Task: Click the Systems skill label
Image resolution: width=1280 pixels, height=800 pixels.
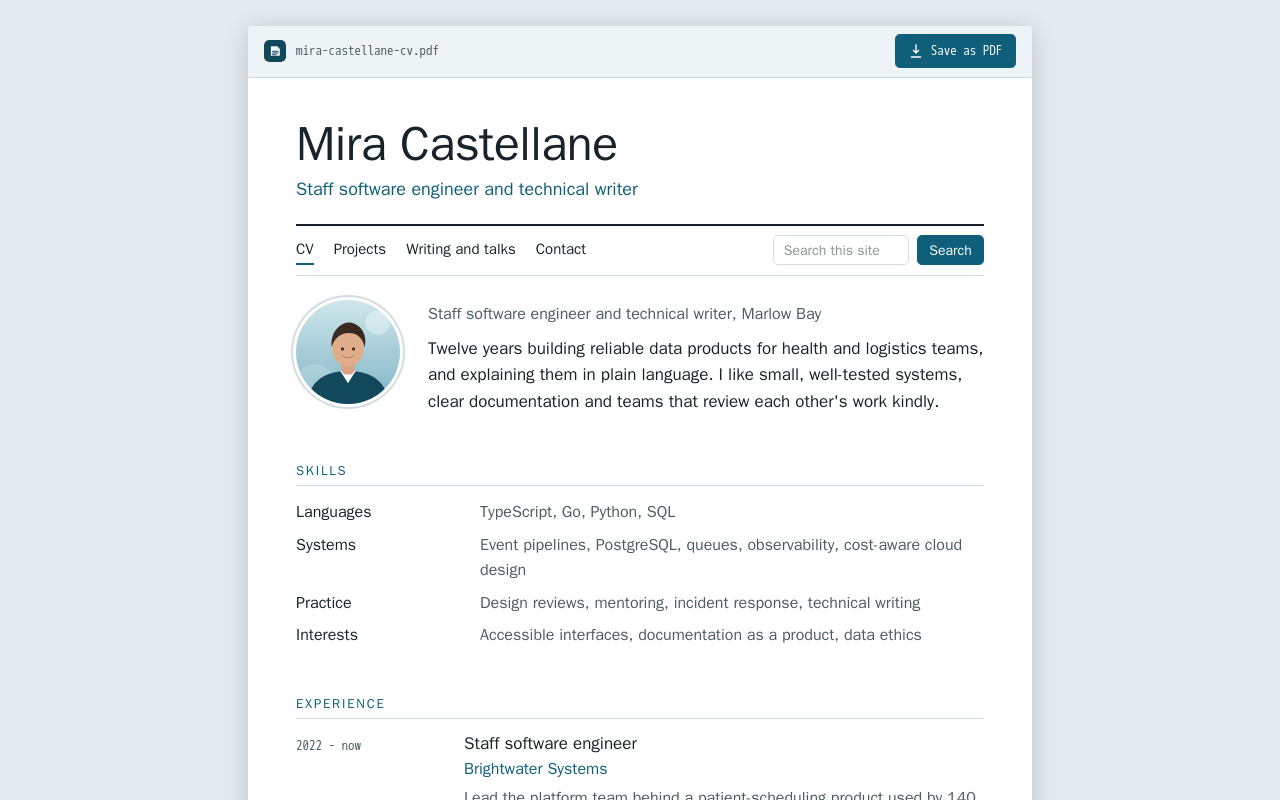Action: click(x=326, y=545)
